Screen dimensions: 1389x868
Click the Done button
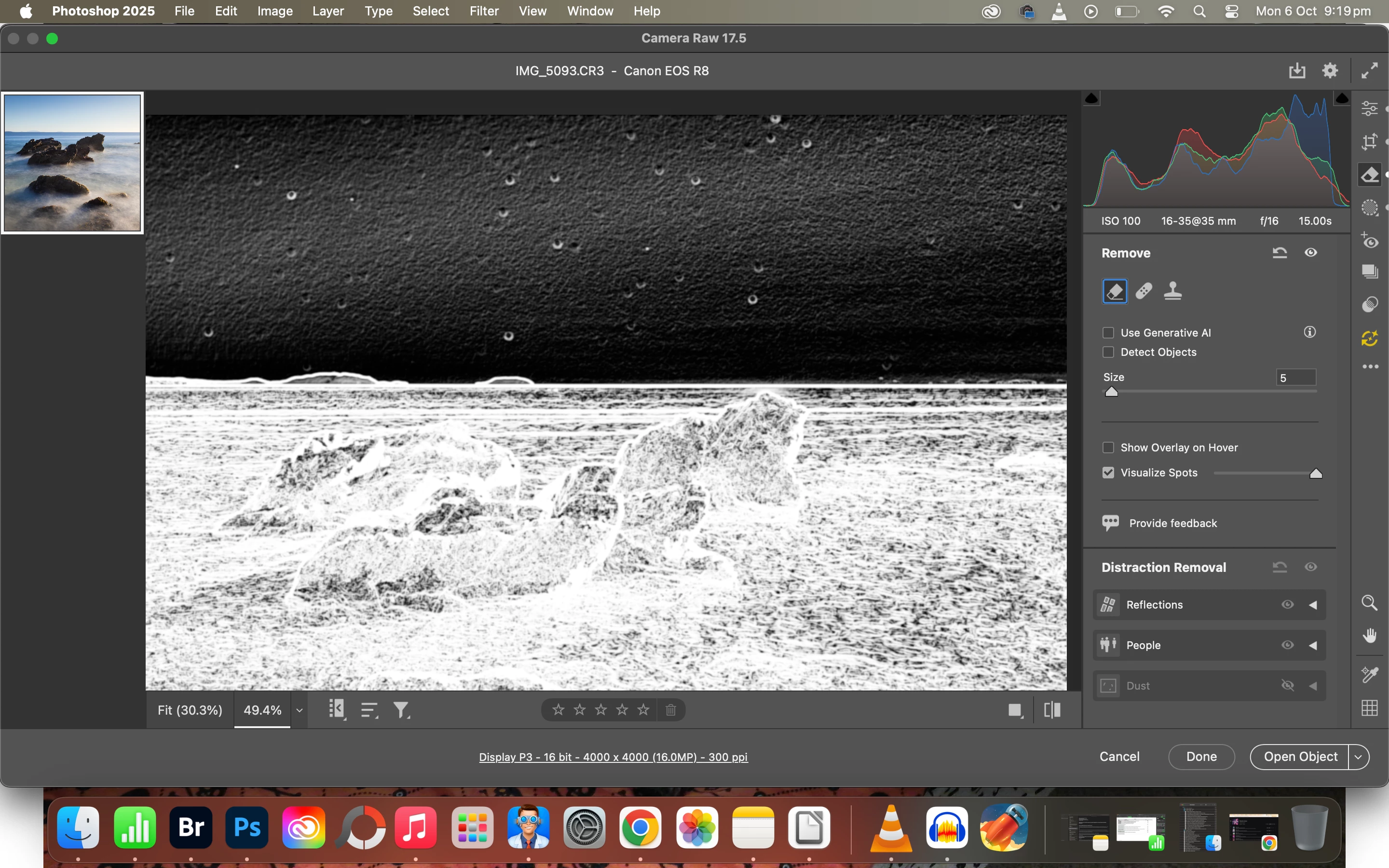[x=1201, y=757]
